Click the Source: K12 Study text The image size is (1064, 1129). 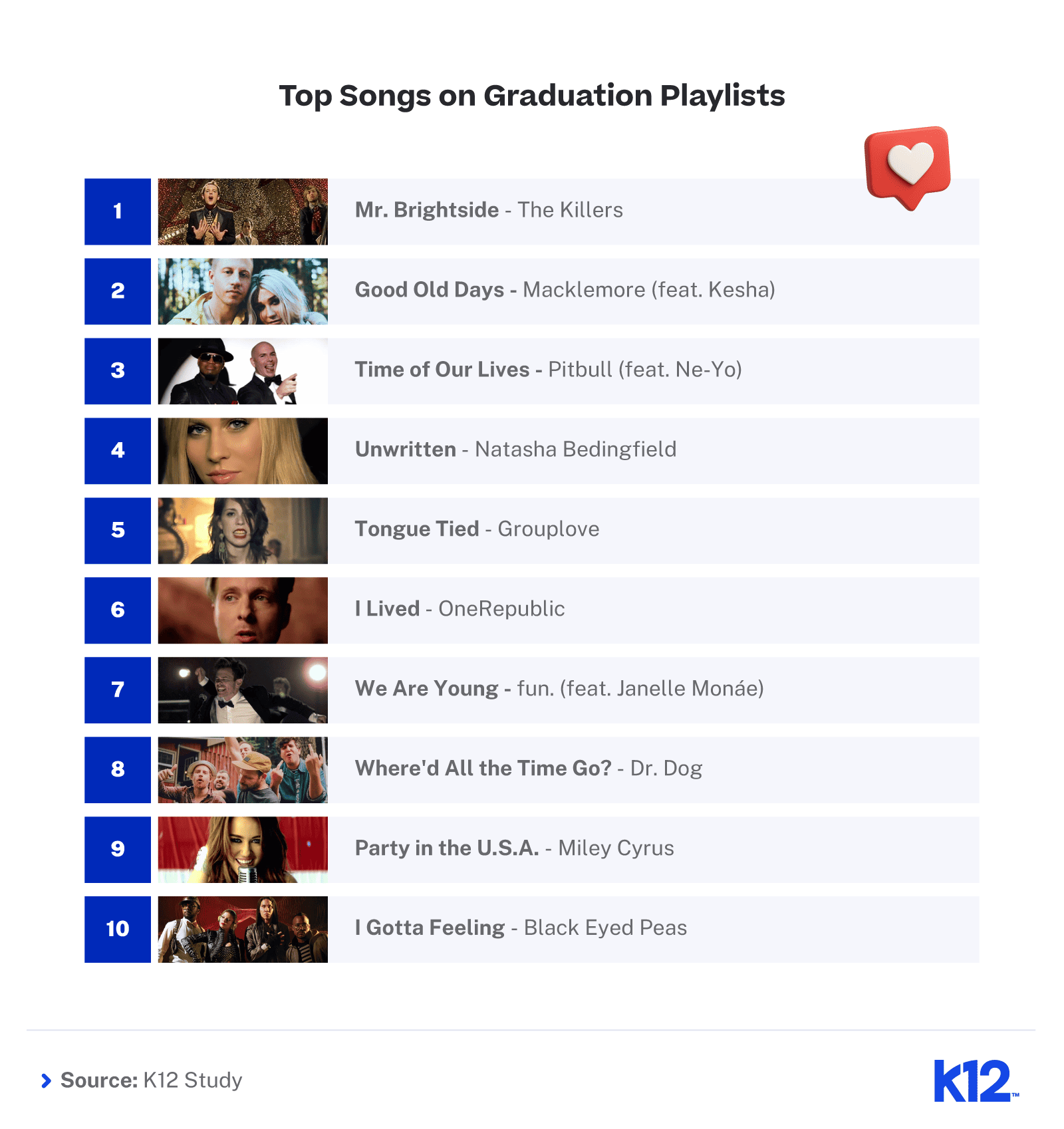pyautogui.click(x=152, y=1080)
